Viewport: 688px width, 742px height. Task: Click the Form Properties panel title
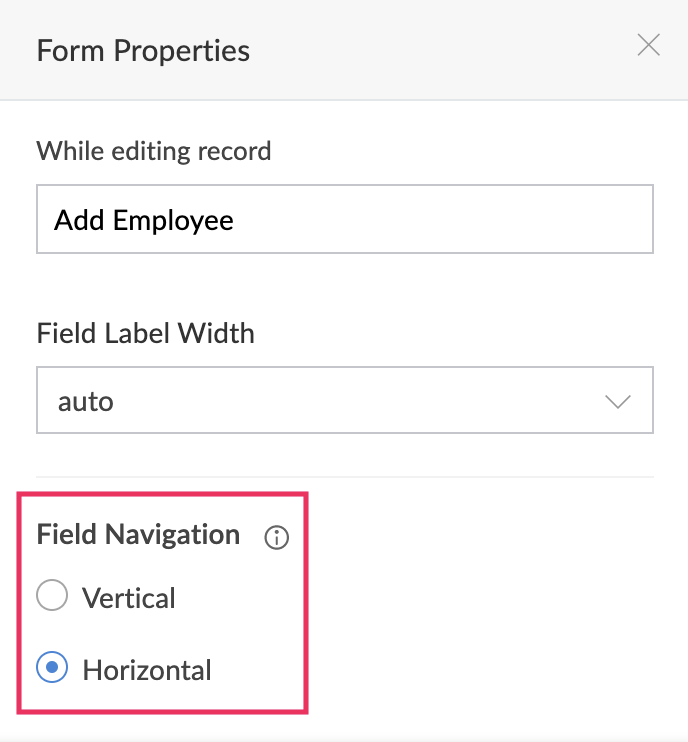click(143, 49)
